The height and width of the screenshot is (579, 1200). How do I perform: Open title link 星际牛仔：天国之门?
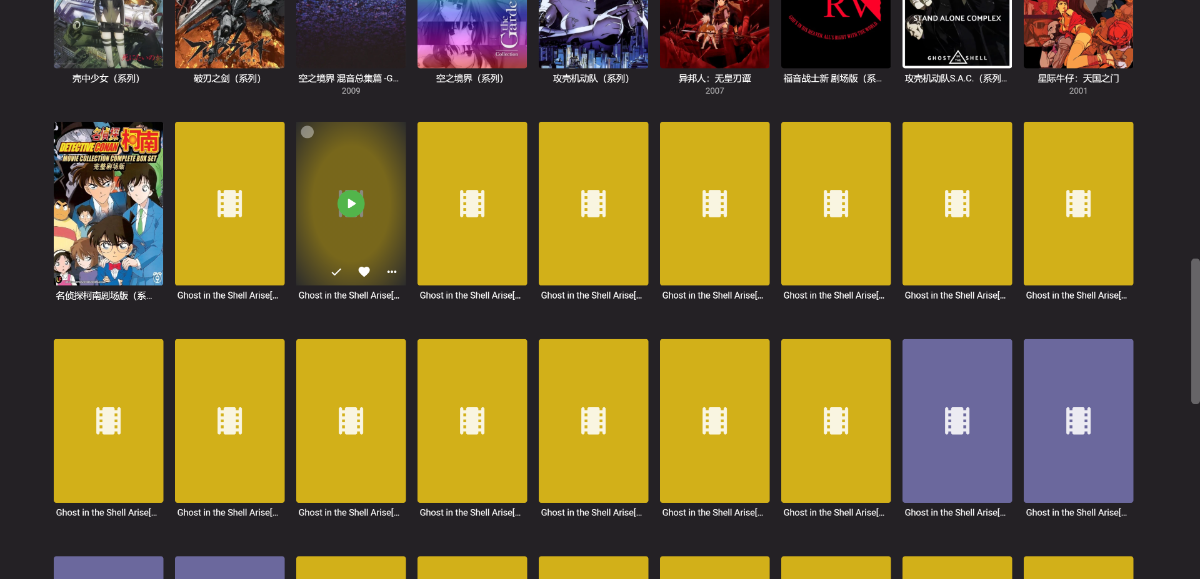1078,78
